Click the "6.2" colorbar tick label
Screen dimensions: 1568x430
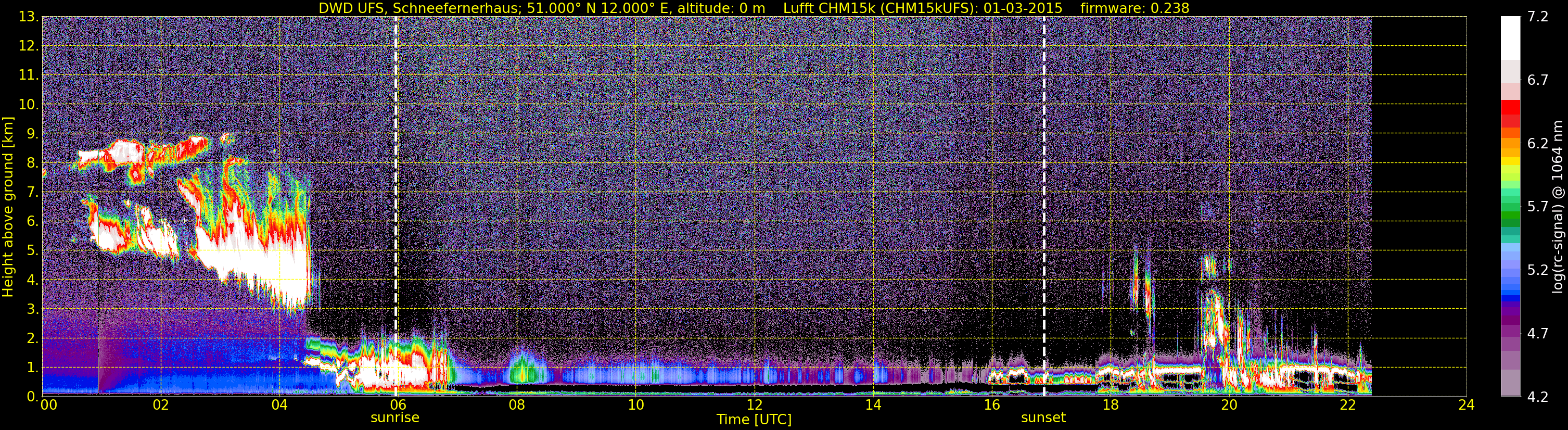1538,144
